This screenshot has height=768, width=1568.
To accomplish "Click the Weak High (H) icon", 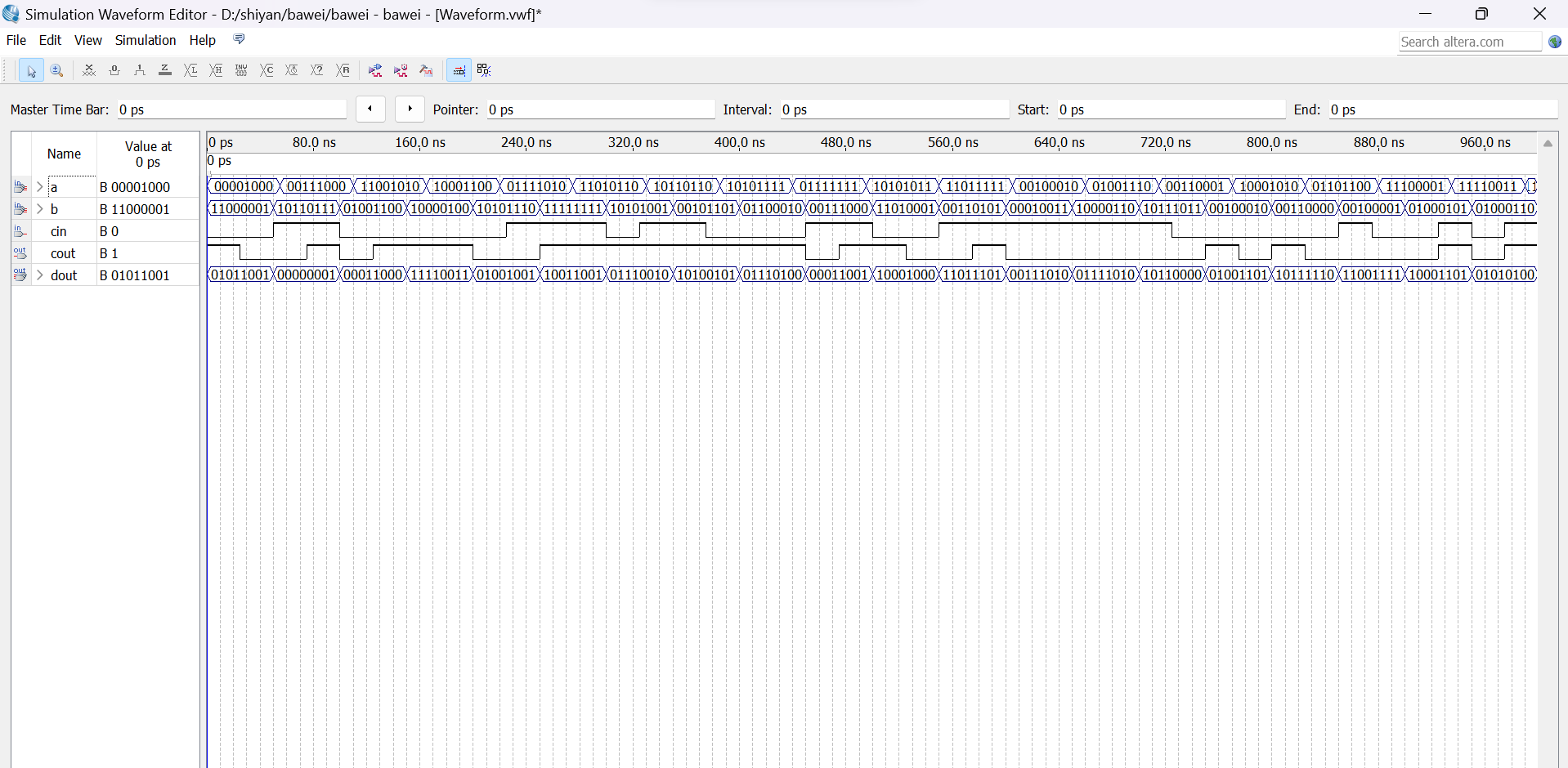I will pos(216,71).
